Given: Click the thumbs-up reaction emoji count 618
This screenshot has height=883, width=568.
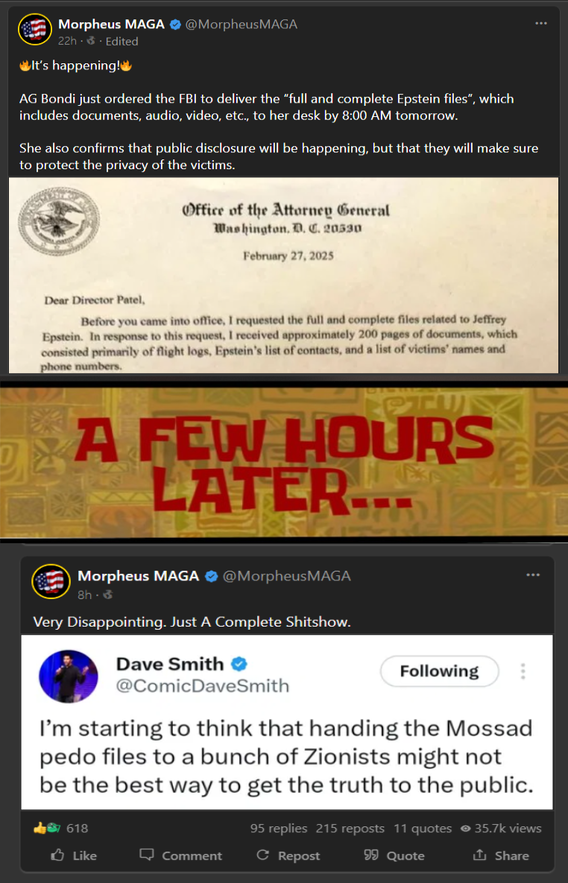Looking at the screenshot, I should (61, 828).
